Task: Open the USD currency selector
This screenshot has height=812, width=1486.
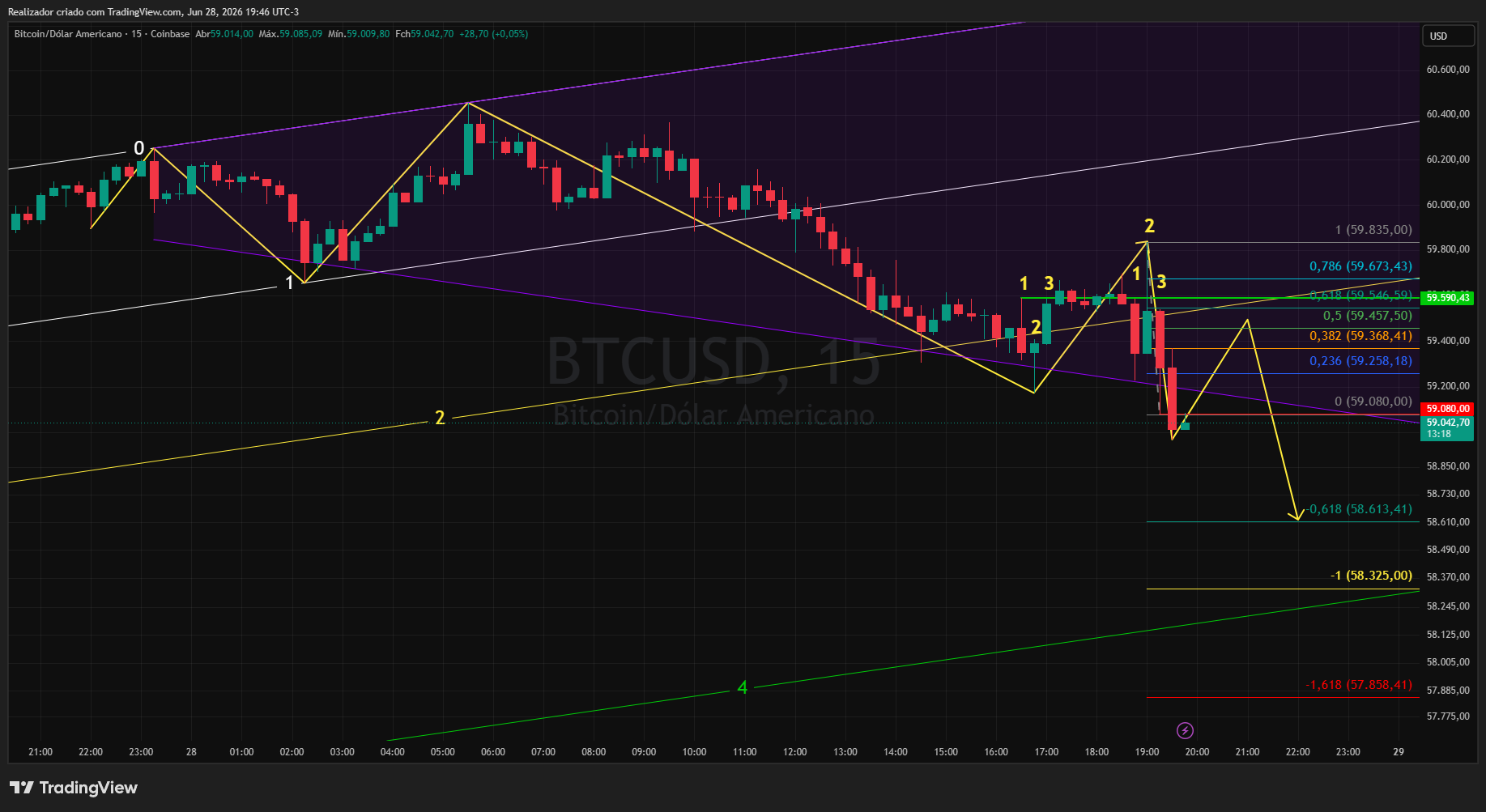Action: pos(1448,36)
